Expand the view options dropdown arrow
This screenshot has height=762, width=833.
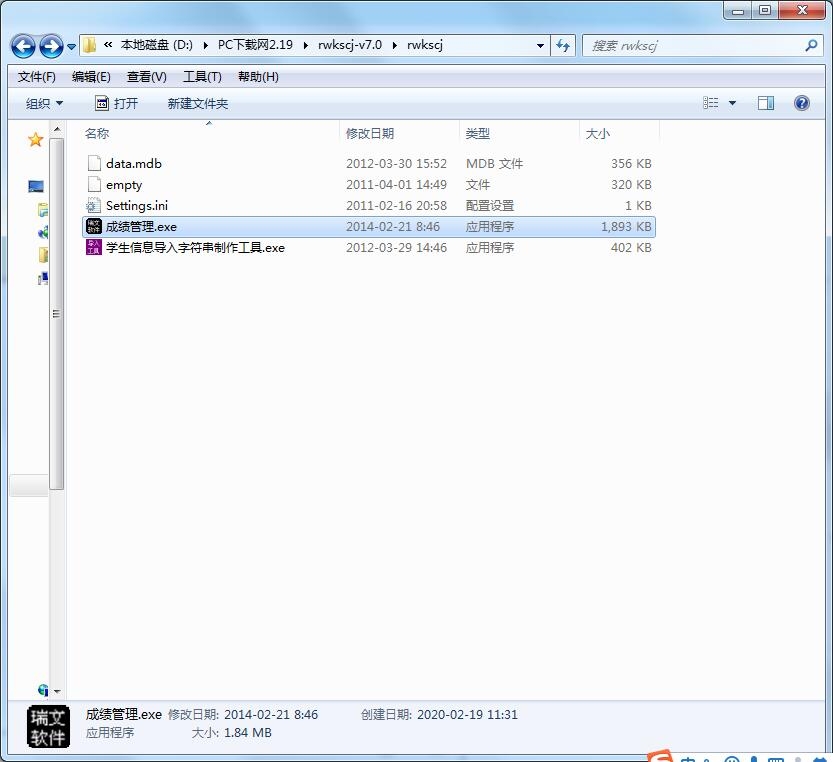pos(732,103)
